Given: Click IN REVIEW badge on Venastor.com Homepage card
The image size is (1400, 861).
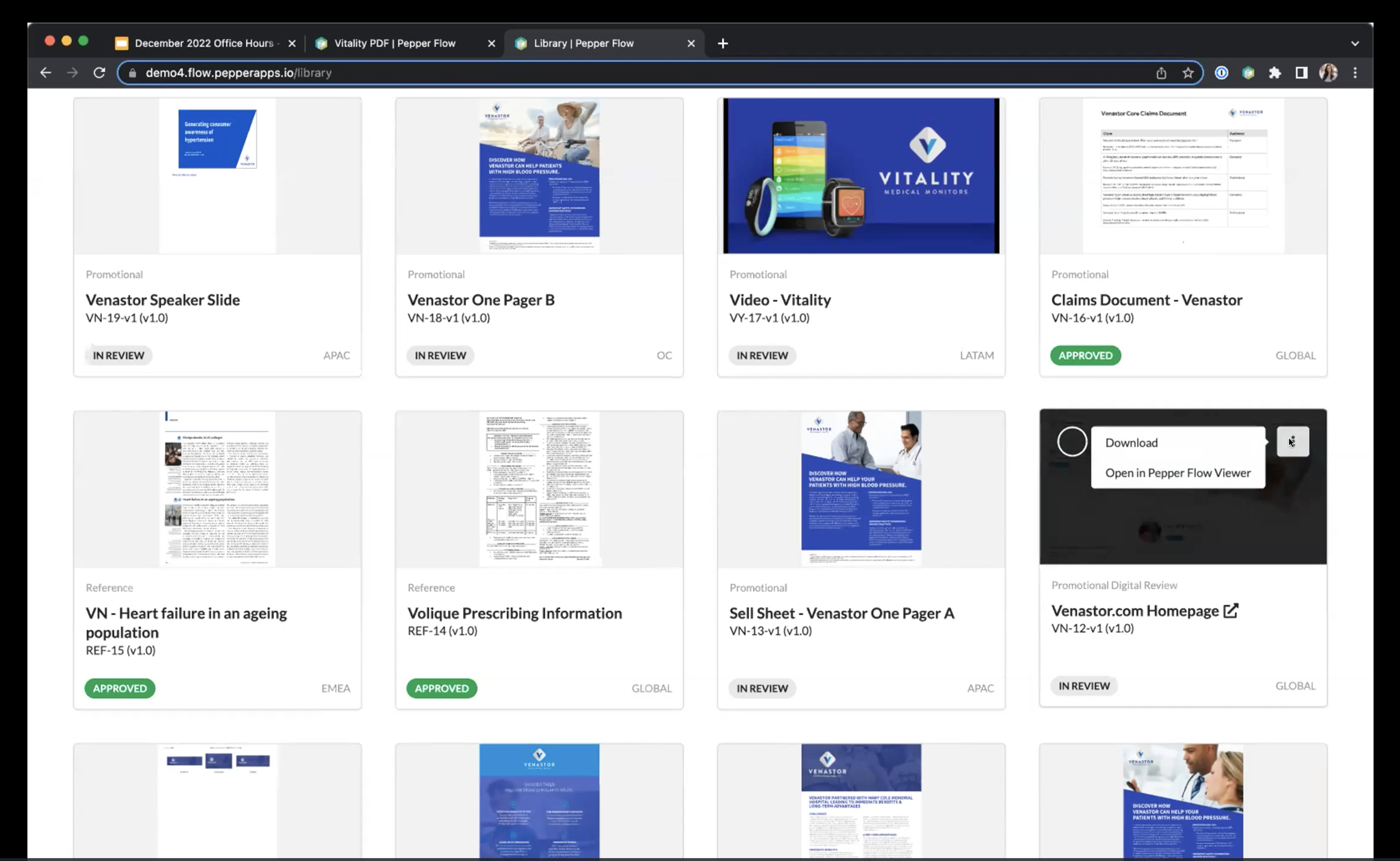Looking at the screenshot, I should (x=1084, y=686).
